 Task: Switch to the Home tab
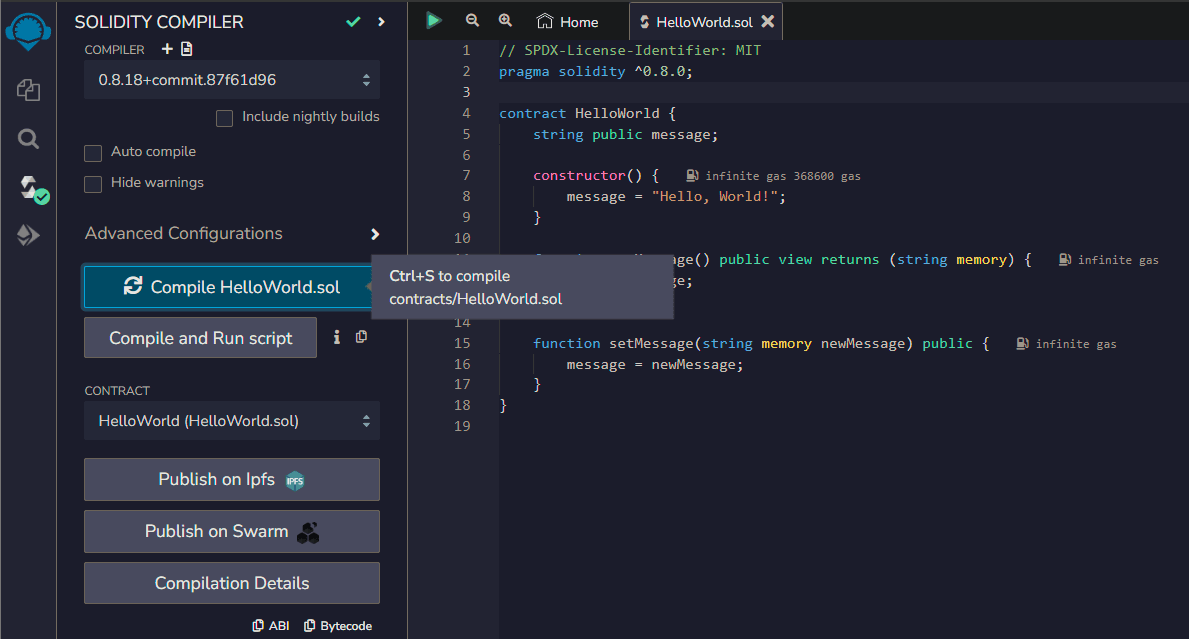(568, 22)
